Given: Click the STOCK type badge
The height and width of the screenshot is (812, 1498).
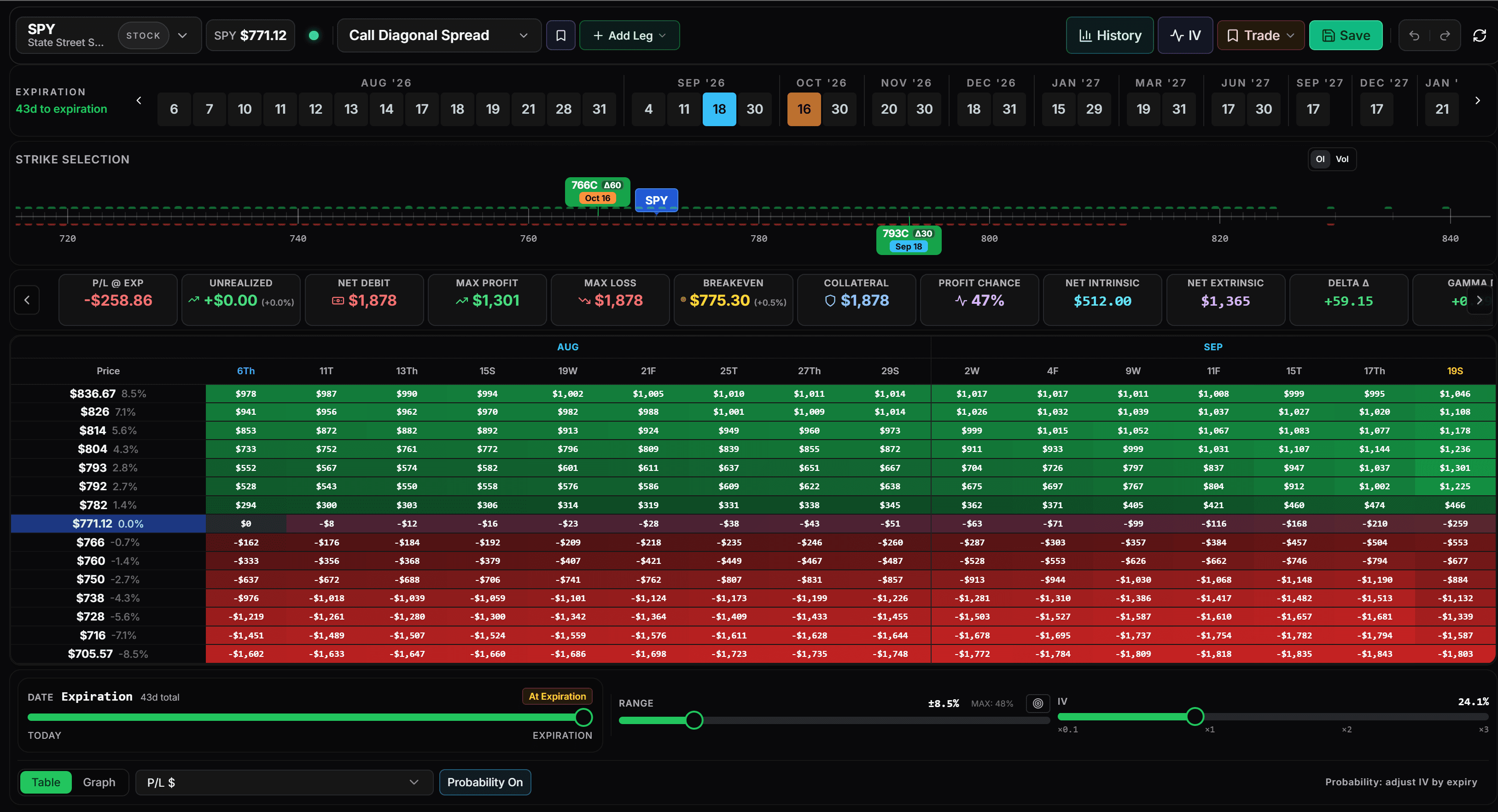Looking at the screenshot, I should tap(143, 35).
